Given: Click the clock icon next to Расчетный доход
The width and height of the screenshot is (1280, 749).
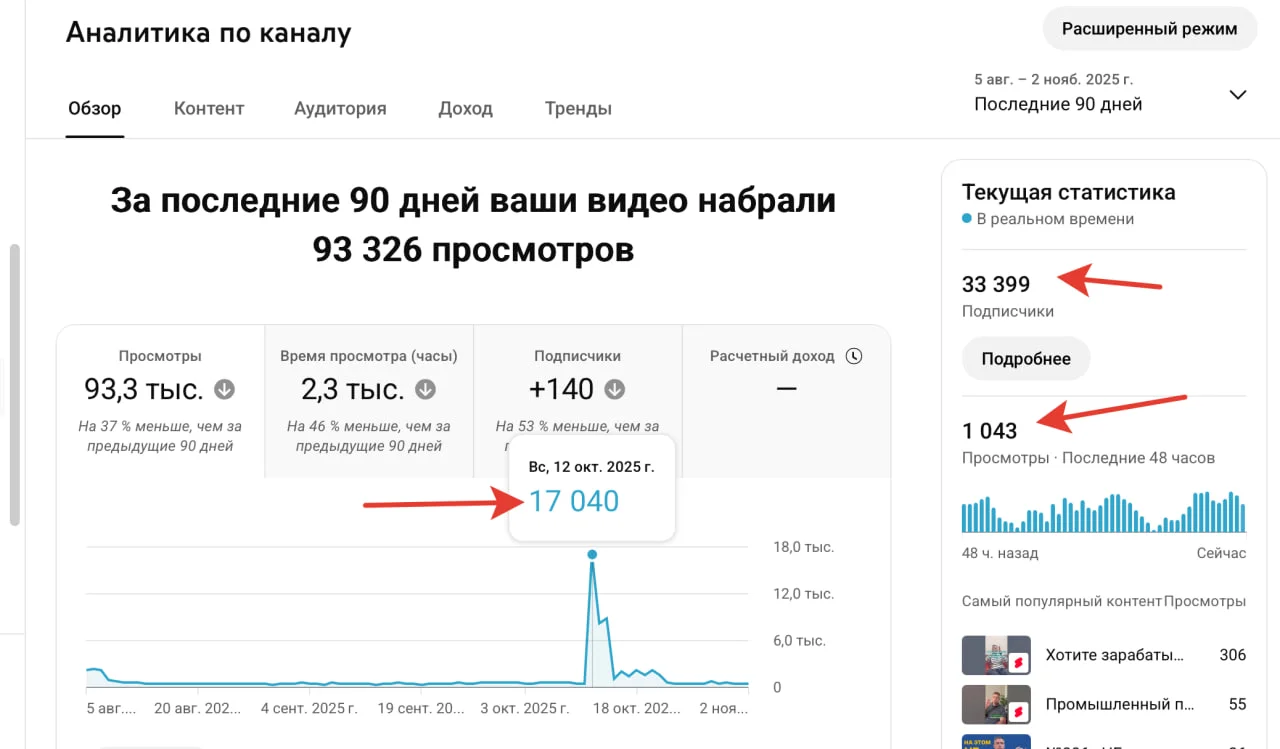Looking at the screenshot, I should click(x=853, y=356).
